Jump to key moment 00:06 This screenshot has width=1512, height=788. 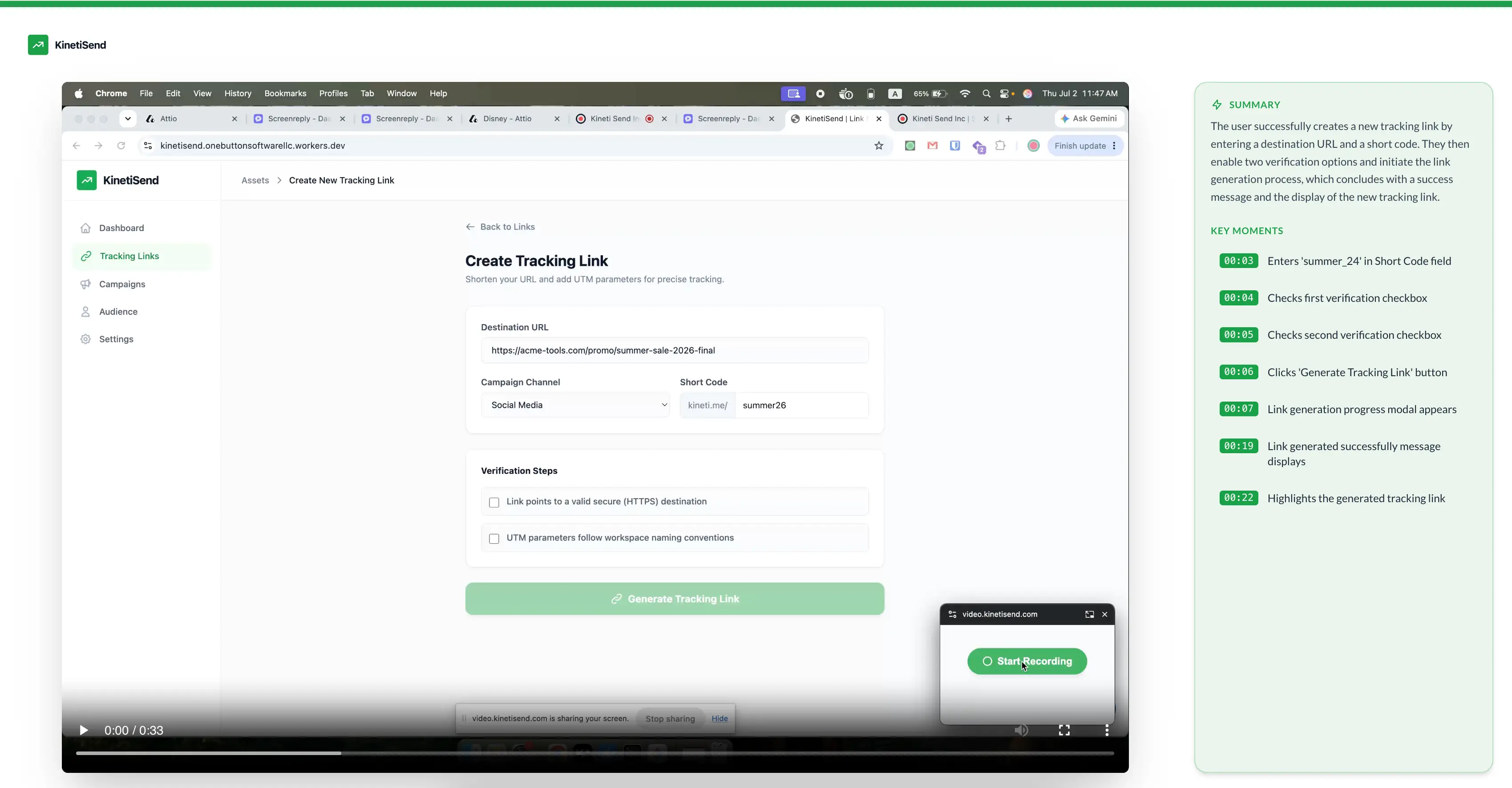tap(1238, 372)
